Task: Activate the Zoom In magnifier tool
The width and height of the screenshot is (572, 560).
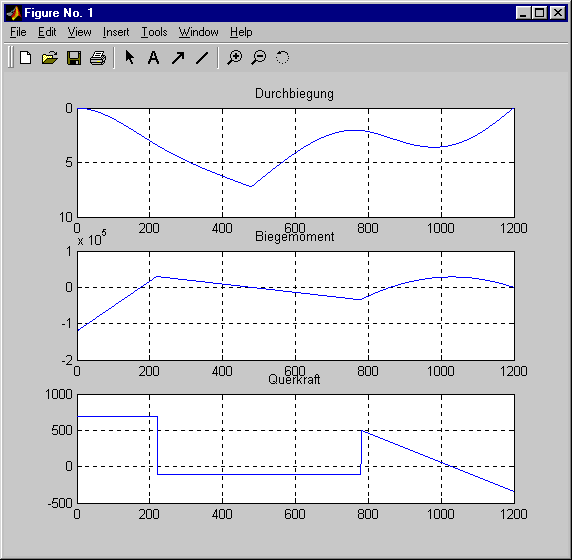Action: [x=235, y=58]
